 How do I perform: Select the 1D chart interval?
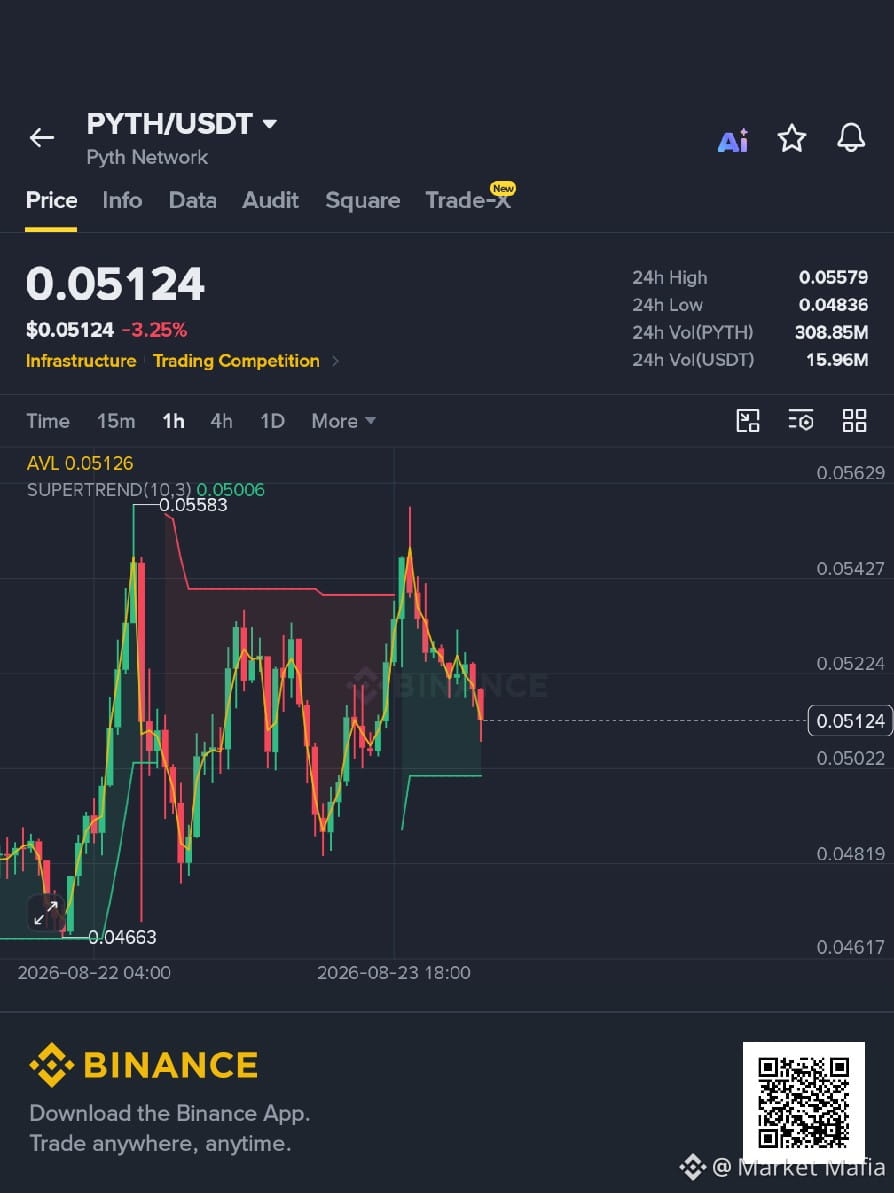pyautogui.click(x=272, y=421)
